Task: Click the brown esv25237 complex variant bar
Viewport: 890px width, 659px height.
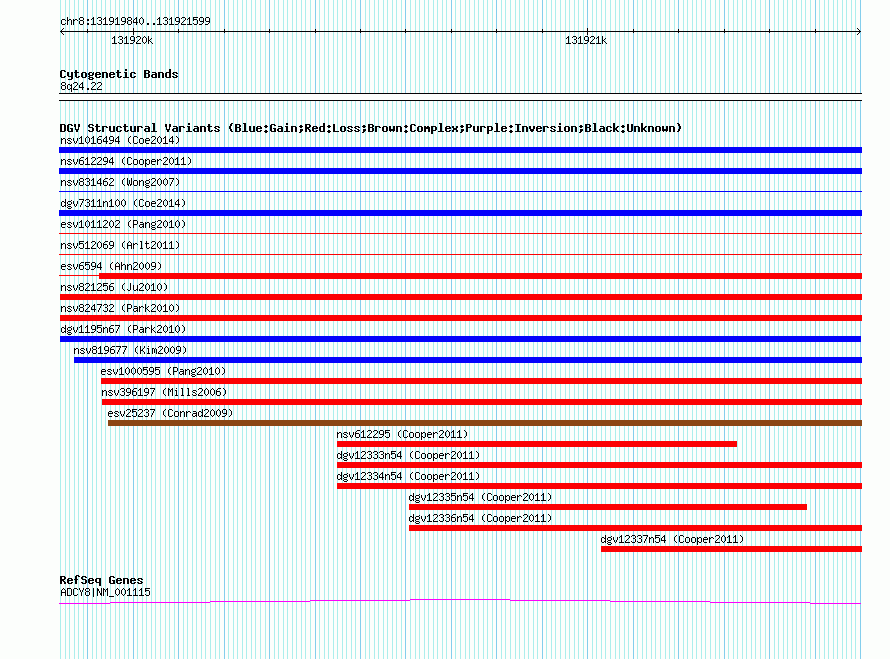Action: click(x=485, y=423)
